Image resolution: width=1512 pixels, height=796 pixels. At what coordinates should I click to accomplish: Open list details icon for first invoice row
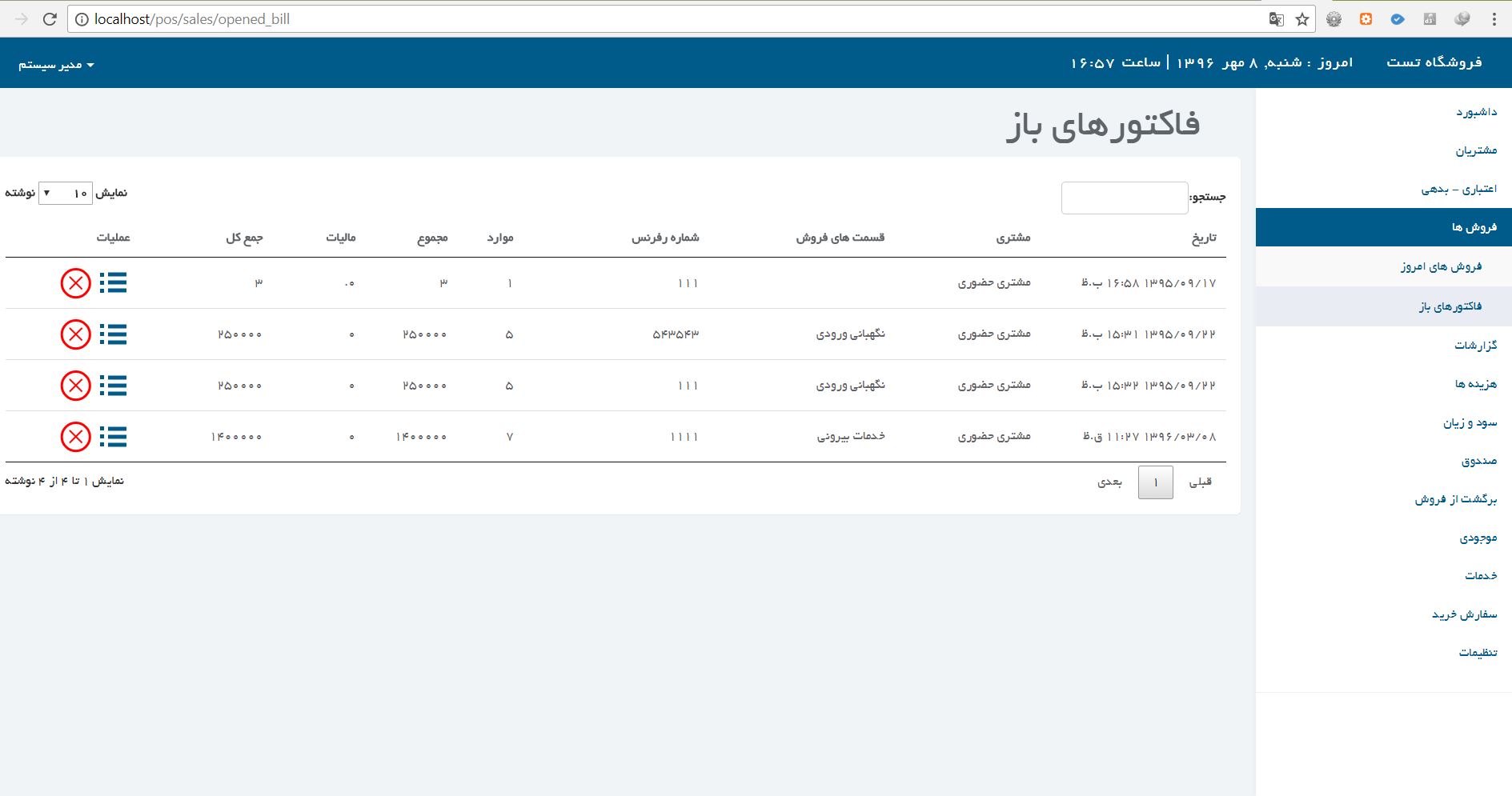[x=113, y=283]
